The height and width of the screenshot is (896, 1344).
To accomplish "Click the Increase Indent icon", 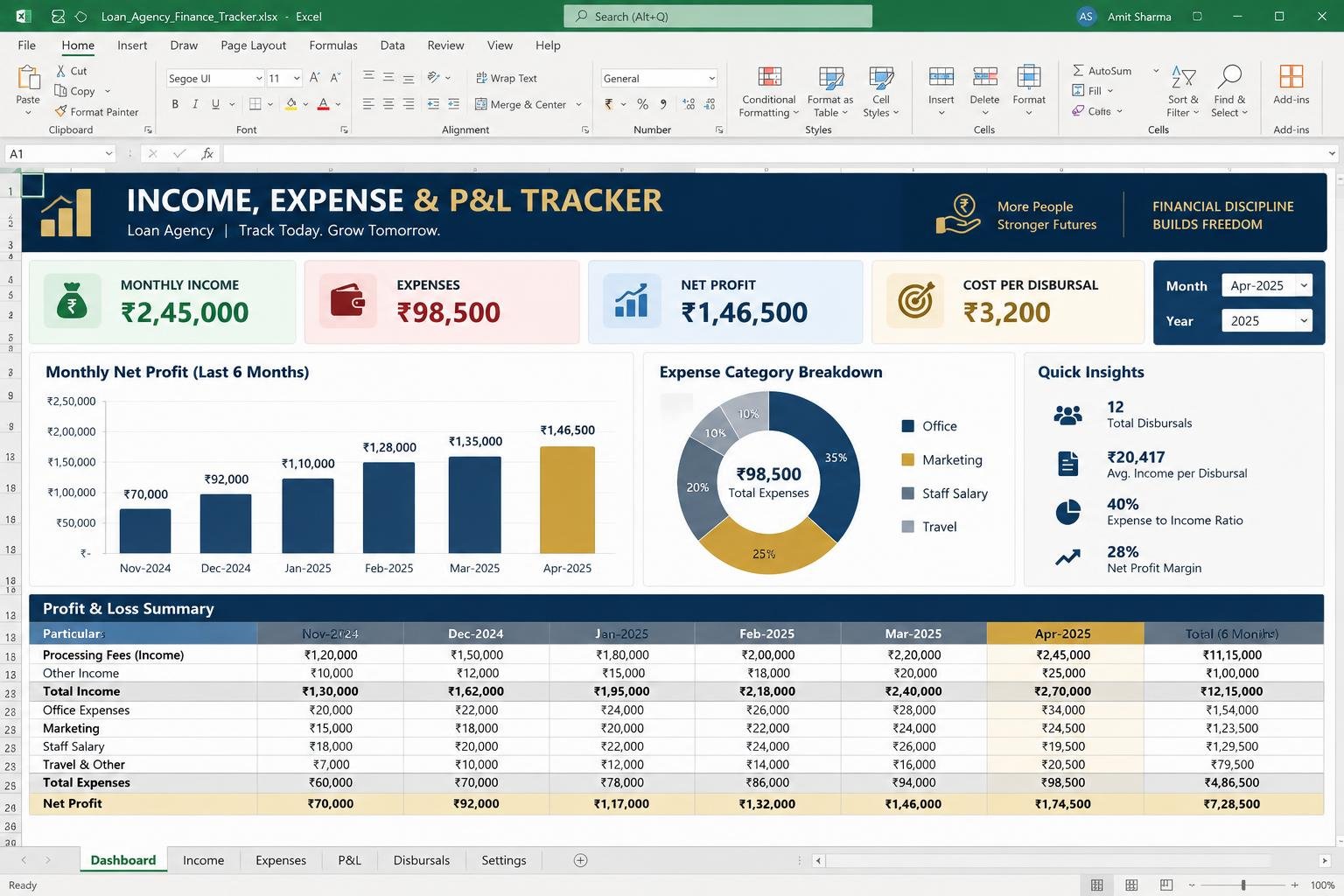I will pyautogui.click(x=453, y=104).
